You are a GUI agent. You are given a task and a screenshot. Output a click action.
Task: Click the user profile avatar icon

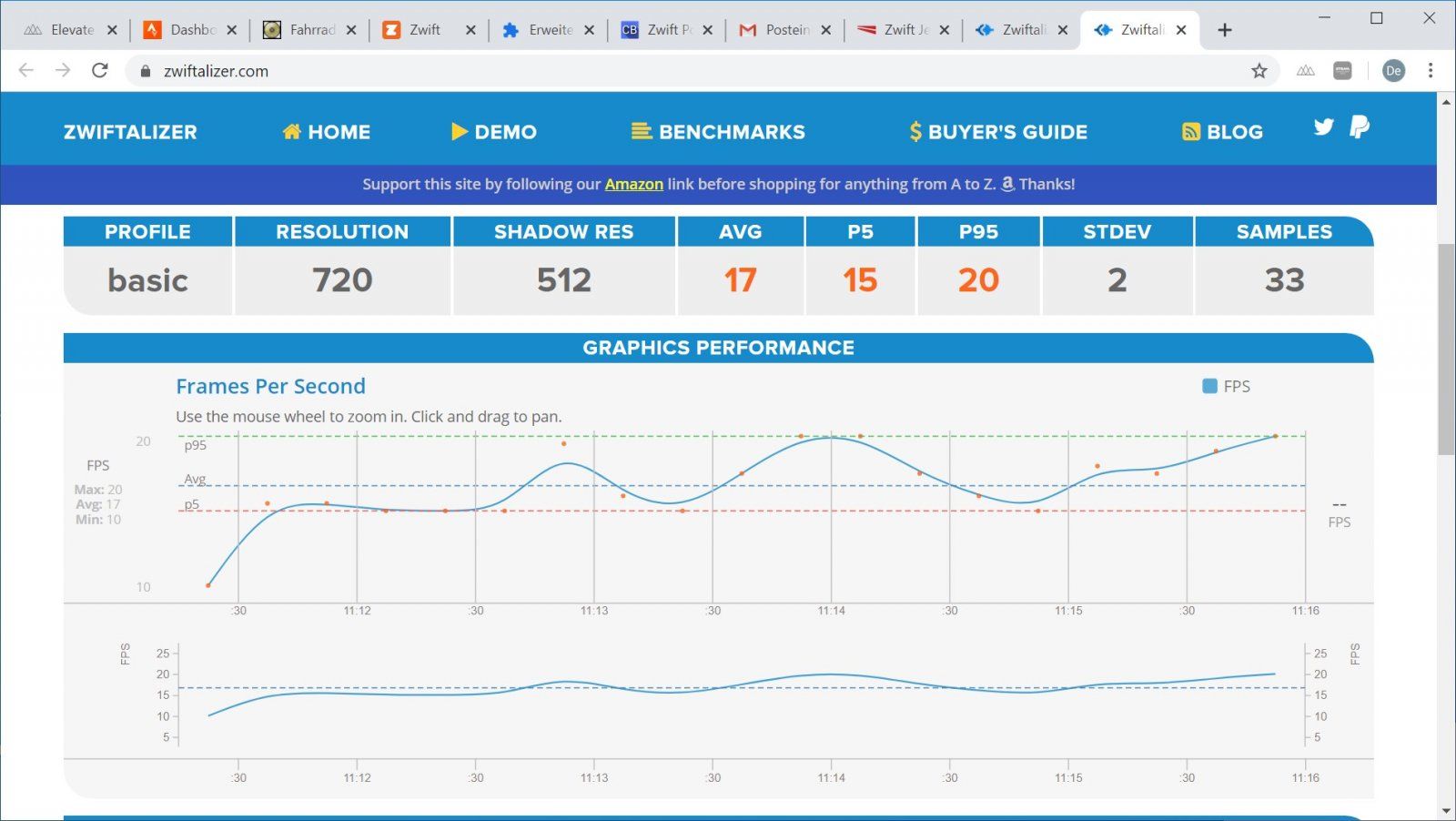click(1392, 71)
